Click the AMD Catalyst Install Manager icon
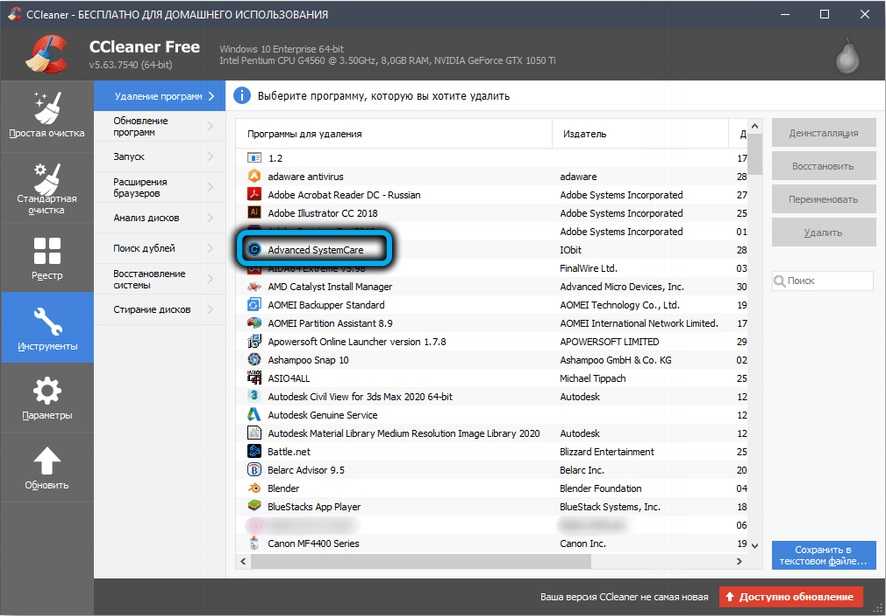 coord(254,287)
